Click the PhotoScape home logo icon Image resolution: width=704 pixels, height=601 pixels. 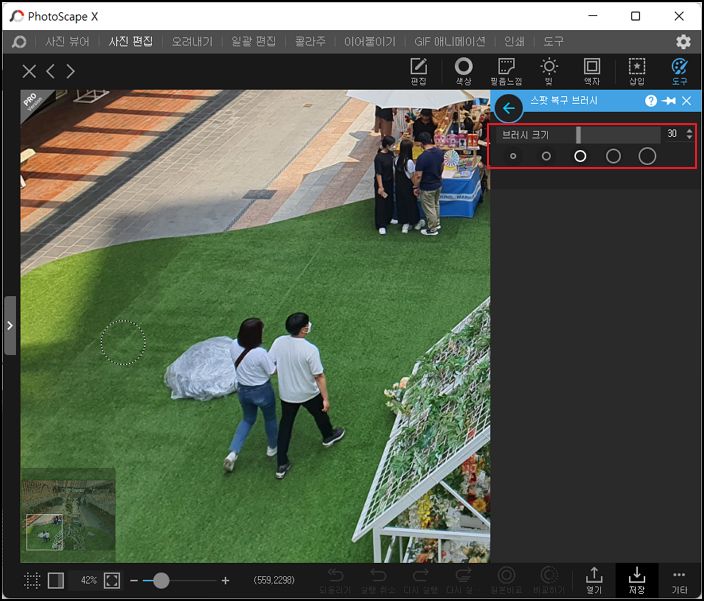click(x=19, y=42)
